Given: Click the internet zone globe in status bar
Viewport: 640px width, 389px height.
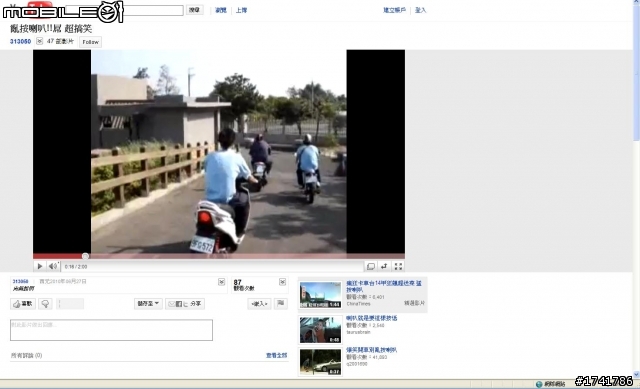Looking at the screenshot, I should point(539,384).
